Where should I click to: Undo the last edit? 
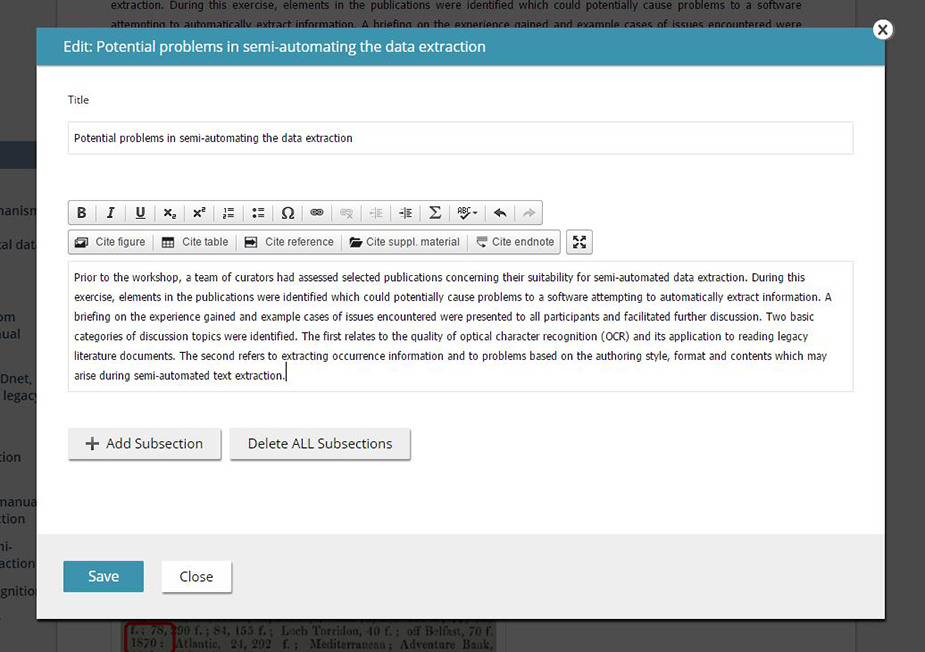click(x=500, y=213)
